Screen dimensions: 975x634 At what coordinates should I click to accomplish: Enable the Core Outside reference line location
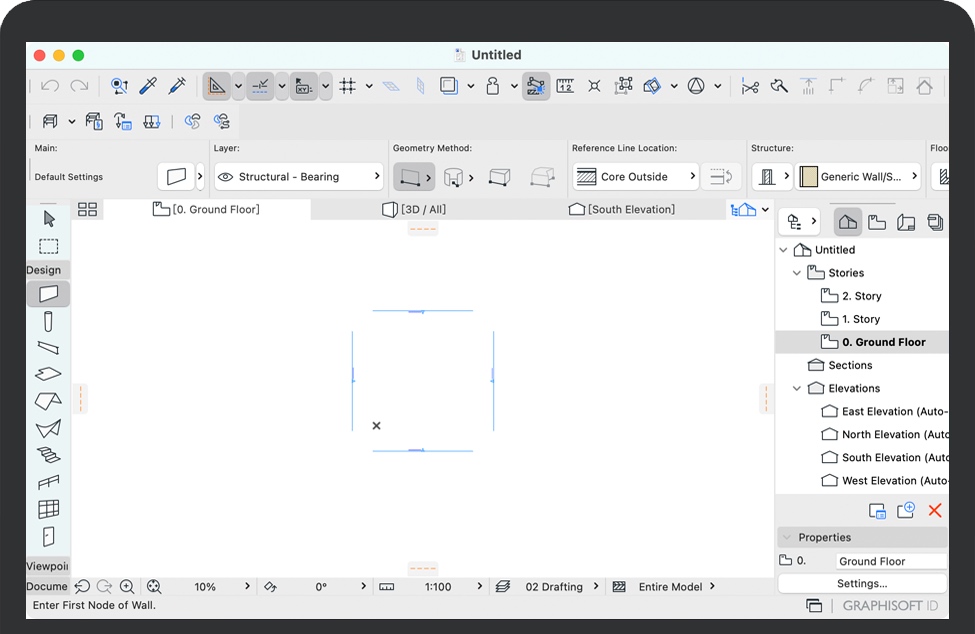coord(634,175)
